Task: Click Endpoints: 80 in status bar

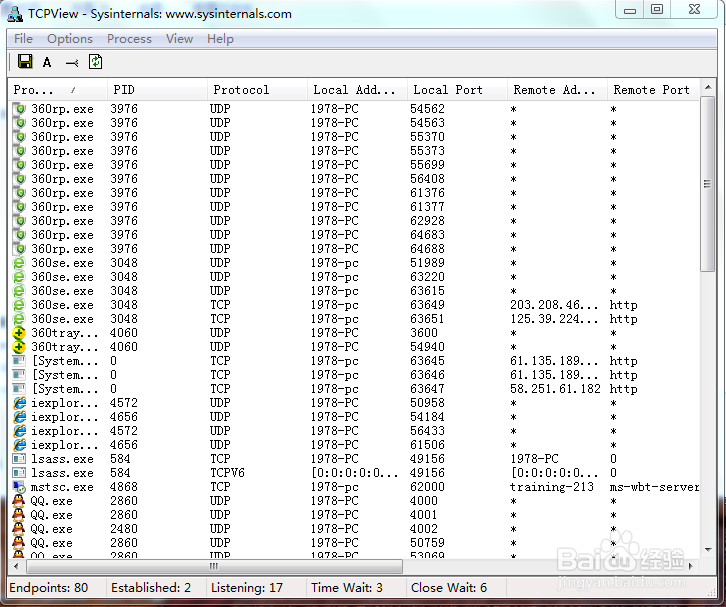Action: tap(49, 588)
